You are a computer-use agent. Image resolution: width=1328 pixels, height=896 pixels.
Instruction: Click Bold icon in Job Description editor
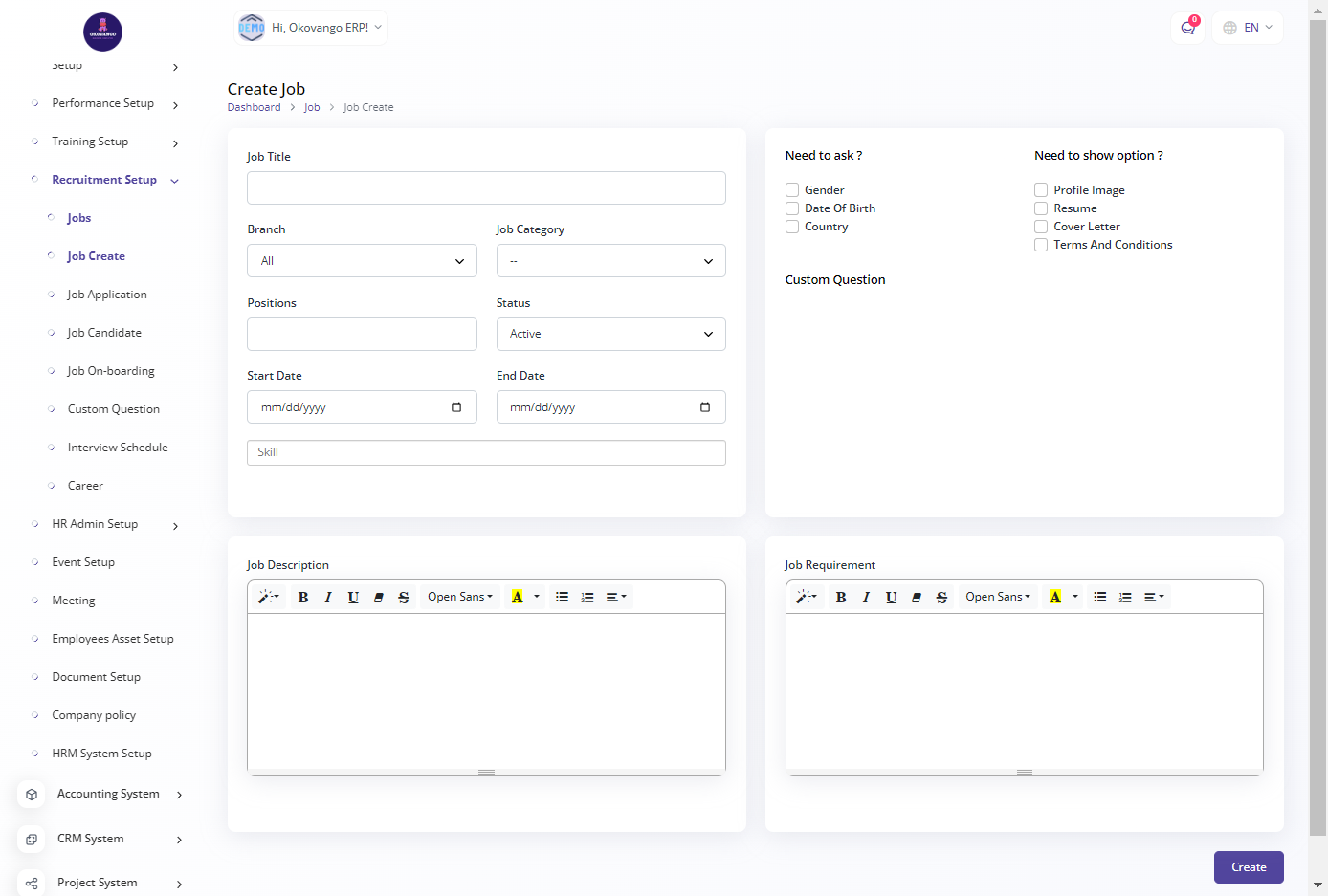[302, 597]
